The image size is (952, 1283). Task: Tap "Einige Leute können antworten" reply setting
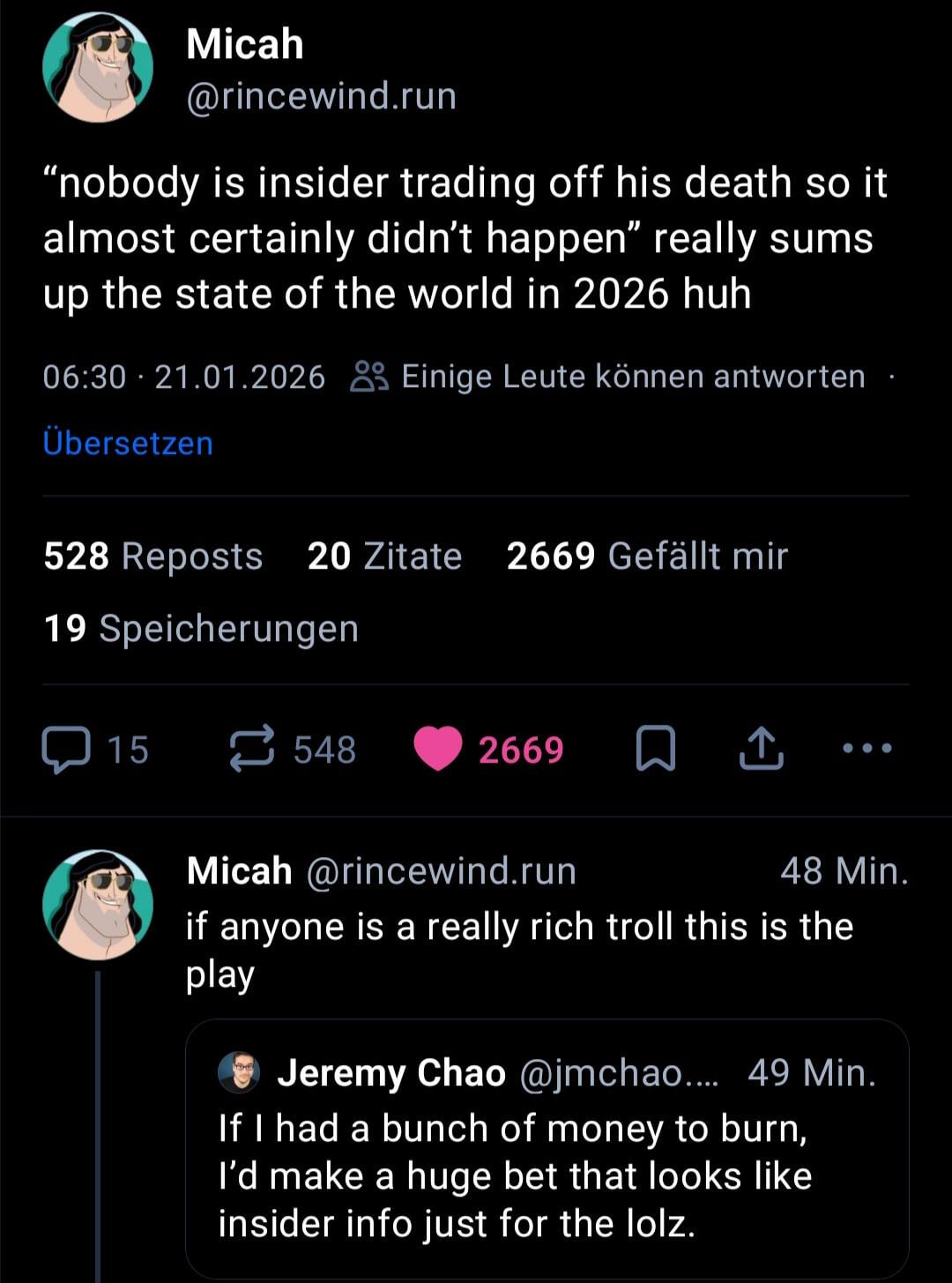tap(633, 377)
